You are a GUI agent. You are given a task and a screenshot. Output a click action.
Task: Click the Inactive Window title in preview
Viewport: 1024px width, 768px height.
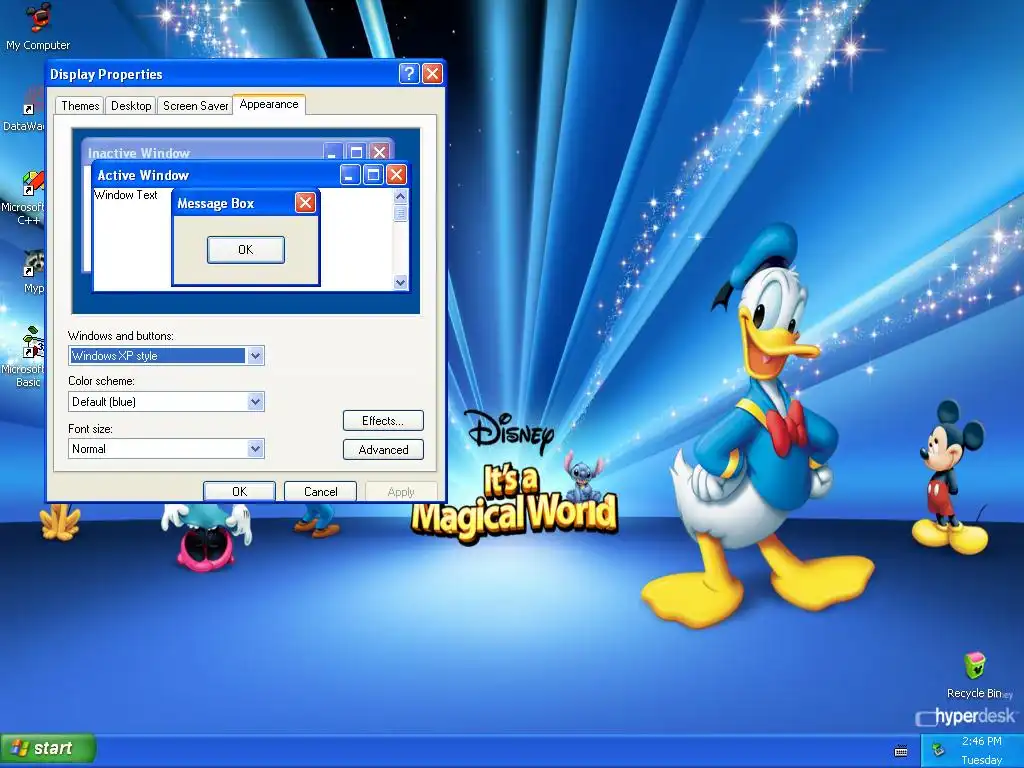[138, 153]
